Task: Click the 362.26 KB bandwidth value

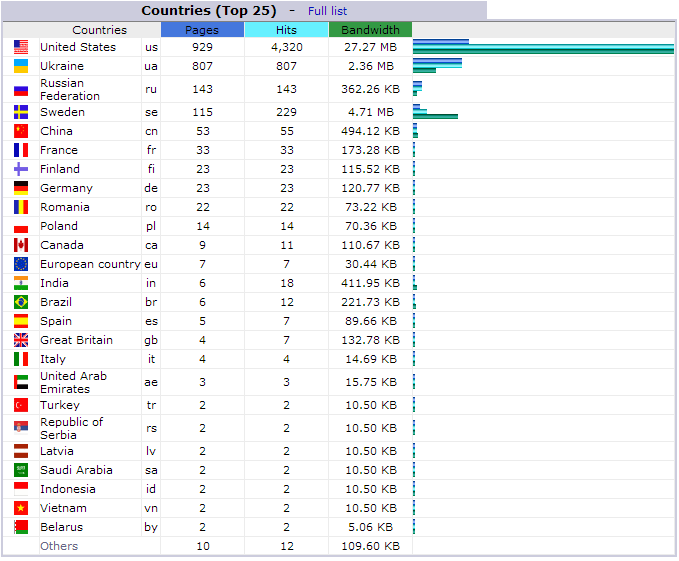Action: [370, 89]
